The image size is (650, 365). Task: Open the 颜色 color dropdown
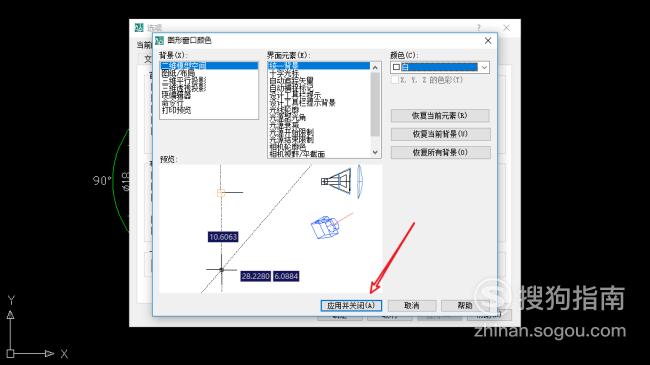484,67
